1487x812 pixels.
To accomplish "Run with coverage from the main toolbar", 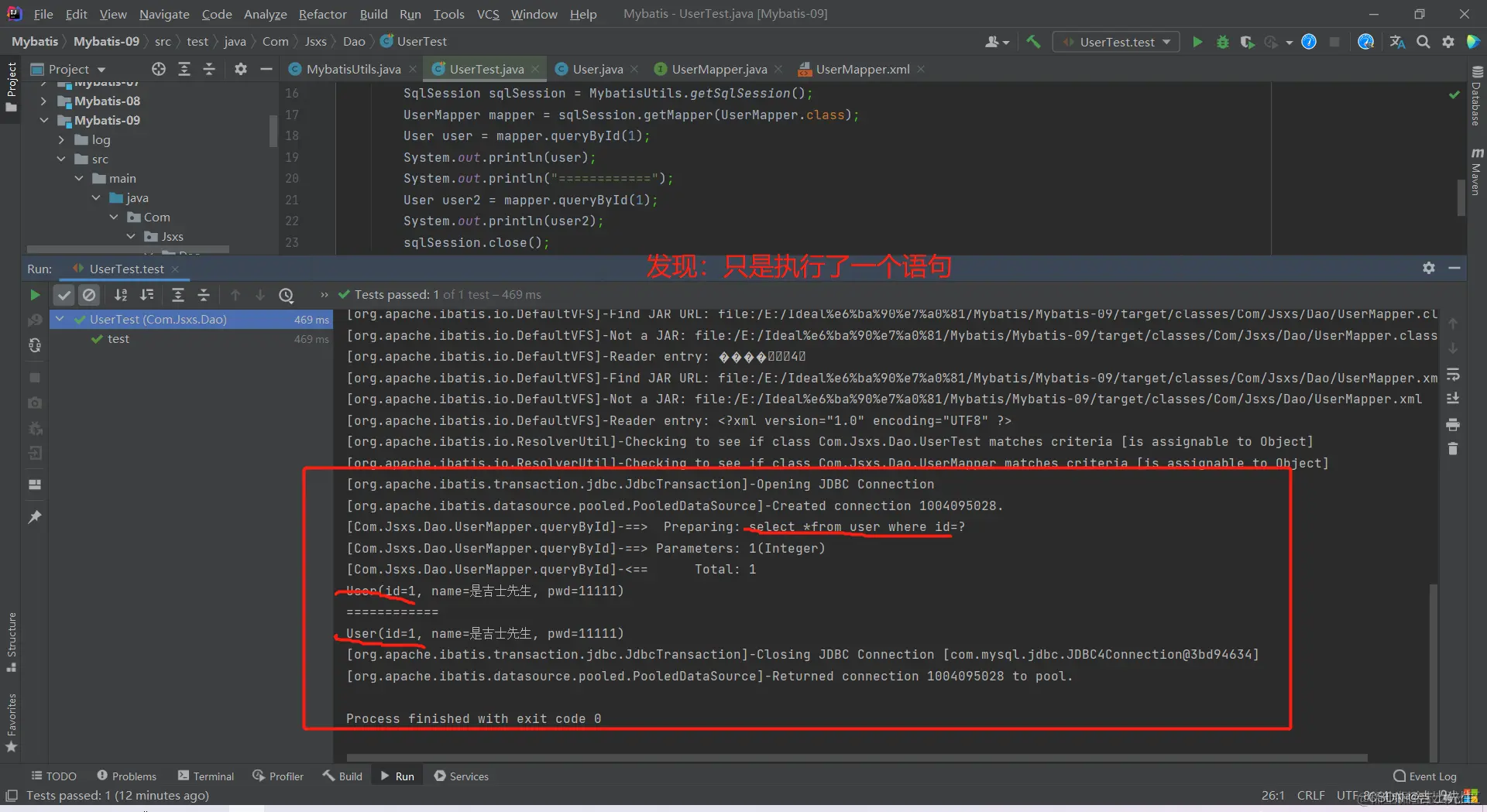I will (x=1247, y=42).
